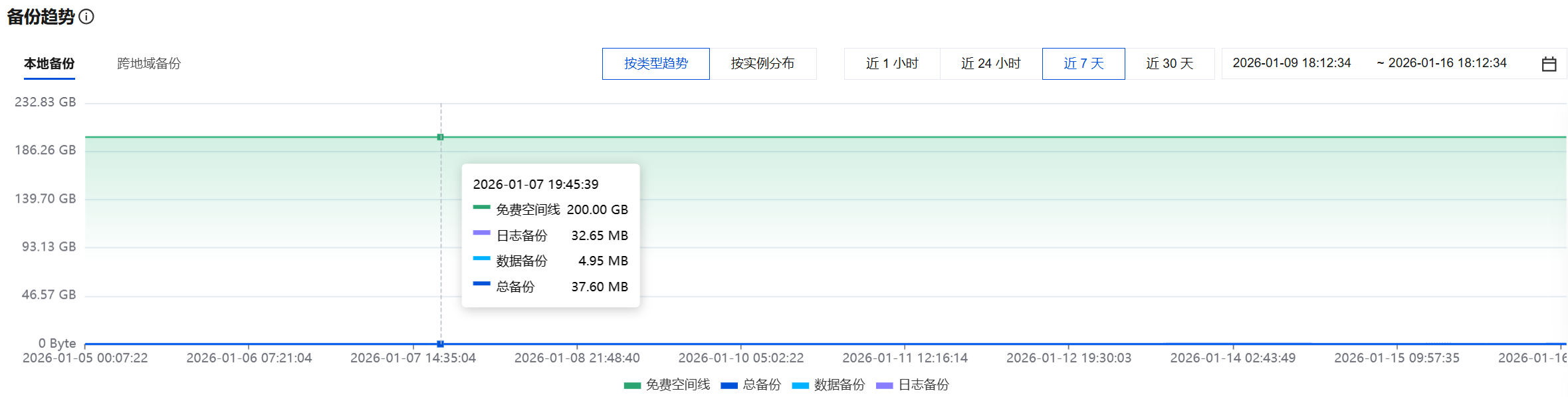This screenshot has height=397, width=1568.
Task: Click the green data point on 免费空间线
Action: click(440, 137)
